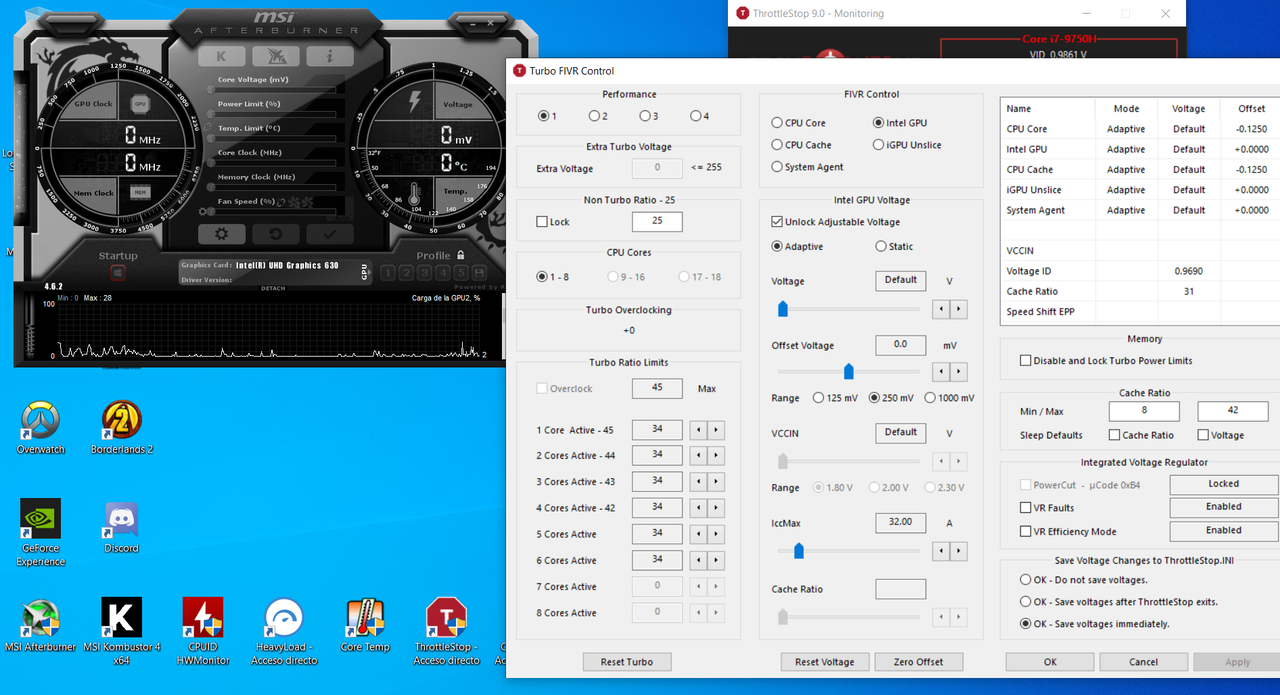Select Afterburner profile slot 1
Viewport: 1280px width, 695px height.
click(388, 273)
